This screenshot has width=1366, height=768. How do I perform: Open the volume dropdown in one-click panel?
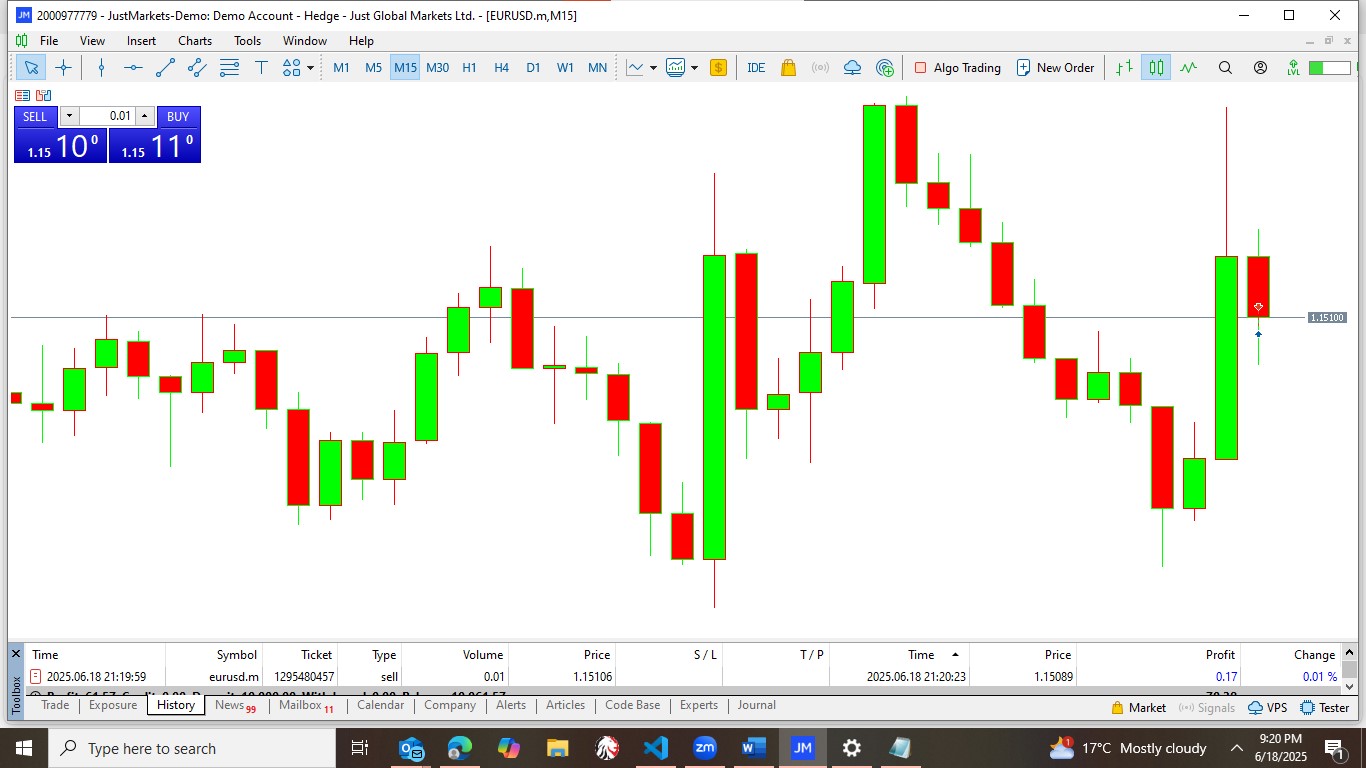click(x=69, y=116)
